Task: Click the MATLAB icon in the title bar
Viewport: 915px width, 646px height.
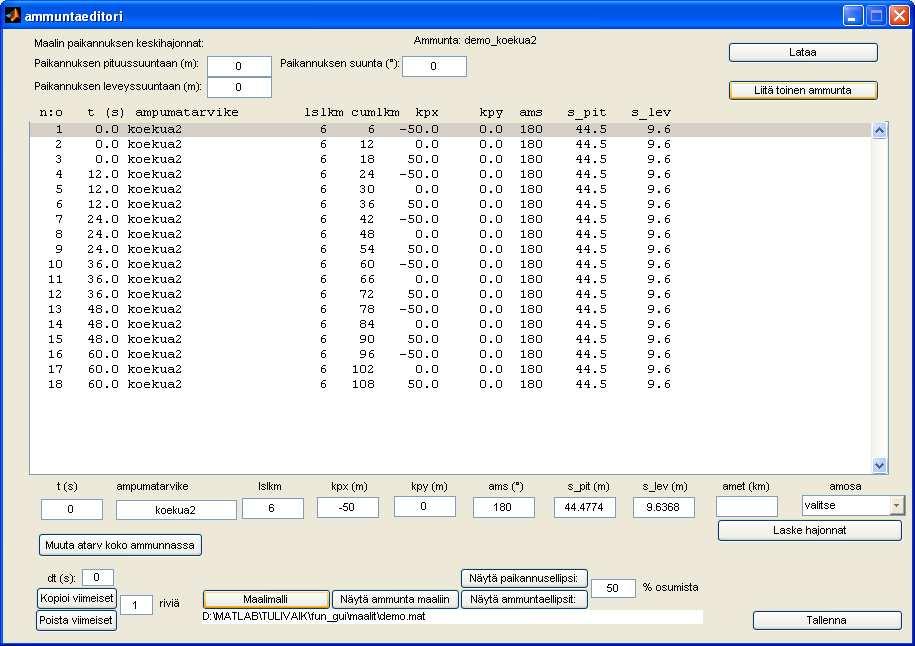Action: coord(12,15)
